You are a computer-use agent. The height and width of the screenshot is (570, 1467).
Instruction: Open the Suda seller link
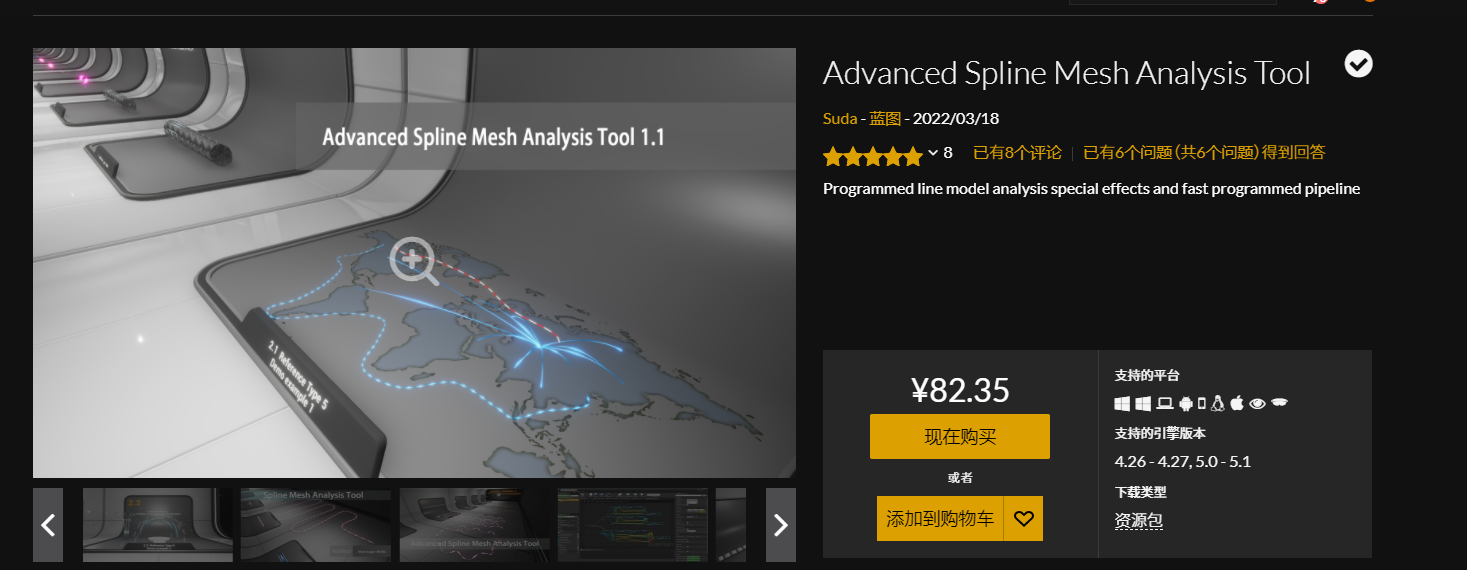[840, 118]
